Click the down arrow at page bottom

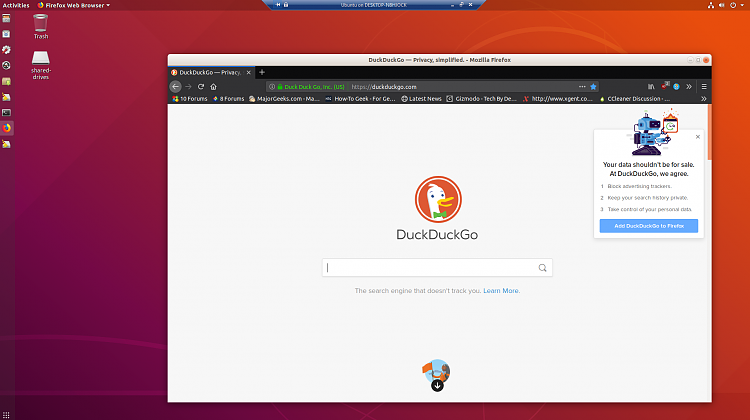pyautogui.click(x=437, y=386)
